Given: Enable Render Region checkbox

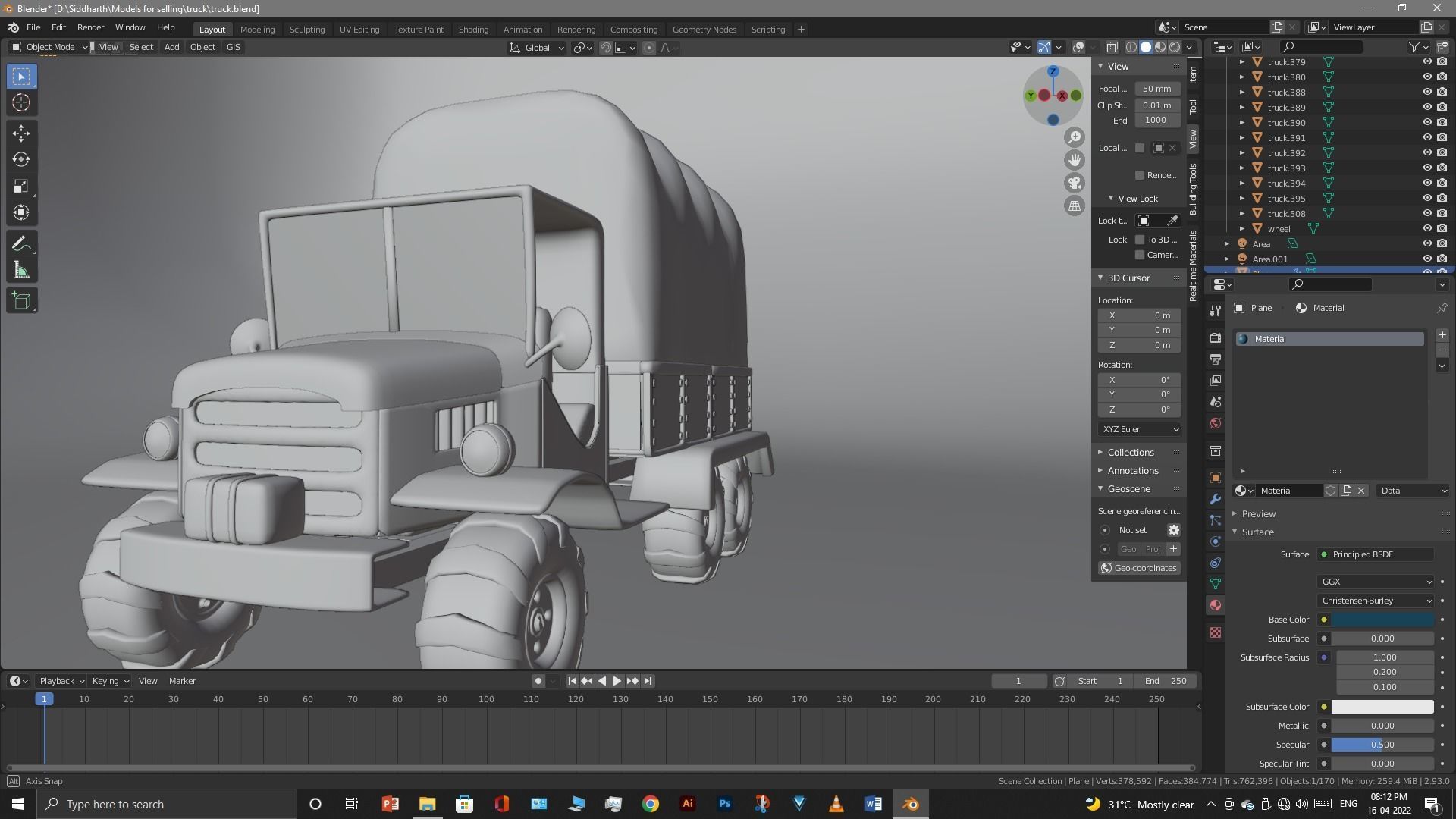Looking at the screenshot, I should coord(1140,175).
